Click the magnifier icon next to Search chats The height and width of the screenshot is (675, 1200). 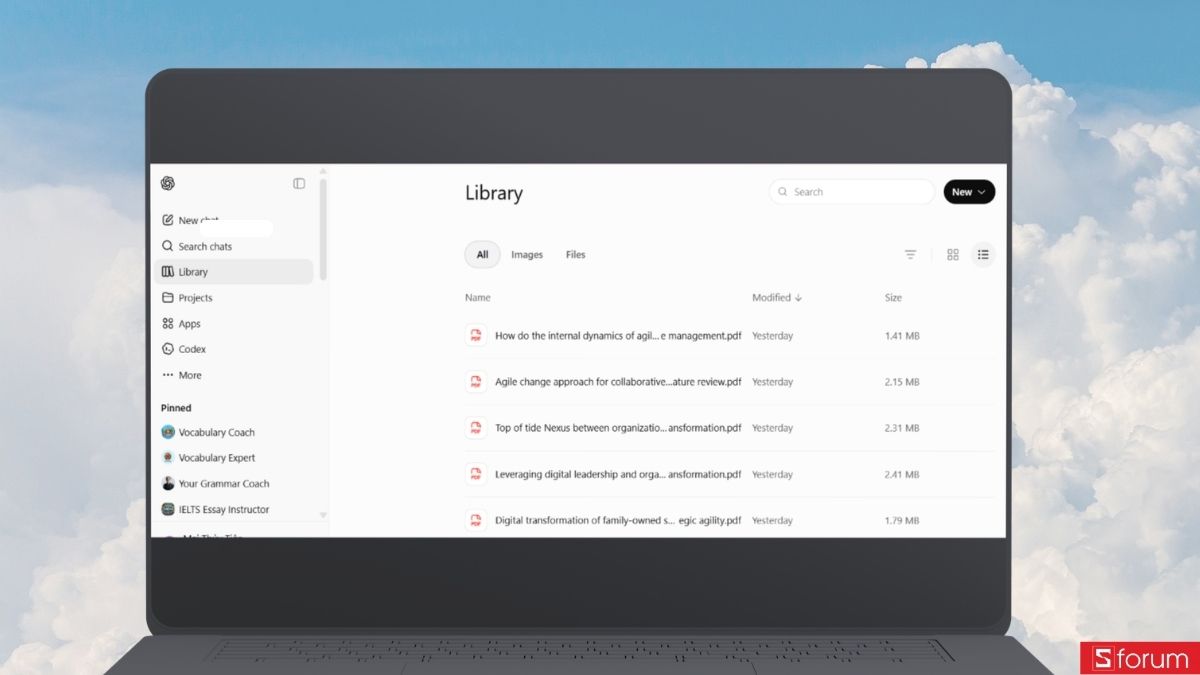[168, 246]
